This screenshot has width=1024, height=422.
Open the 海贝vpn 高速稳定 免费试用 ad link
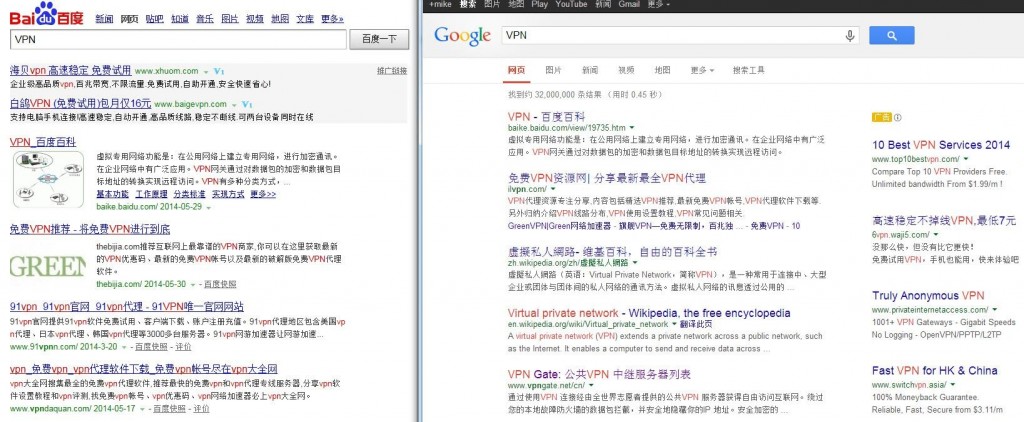[71, 70]
